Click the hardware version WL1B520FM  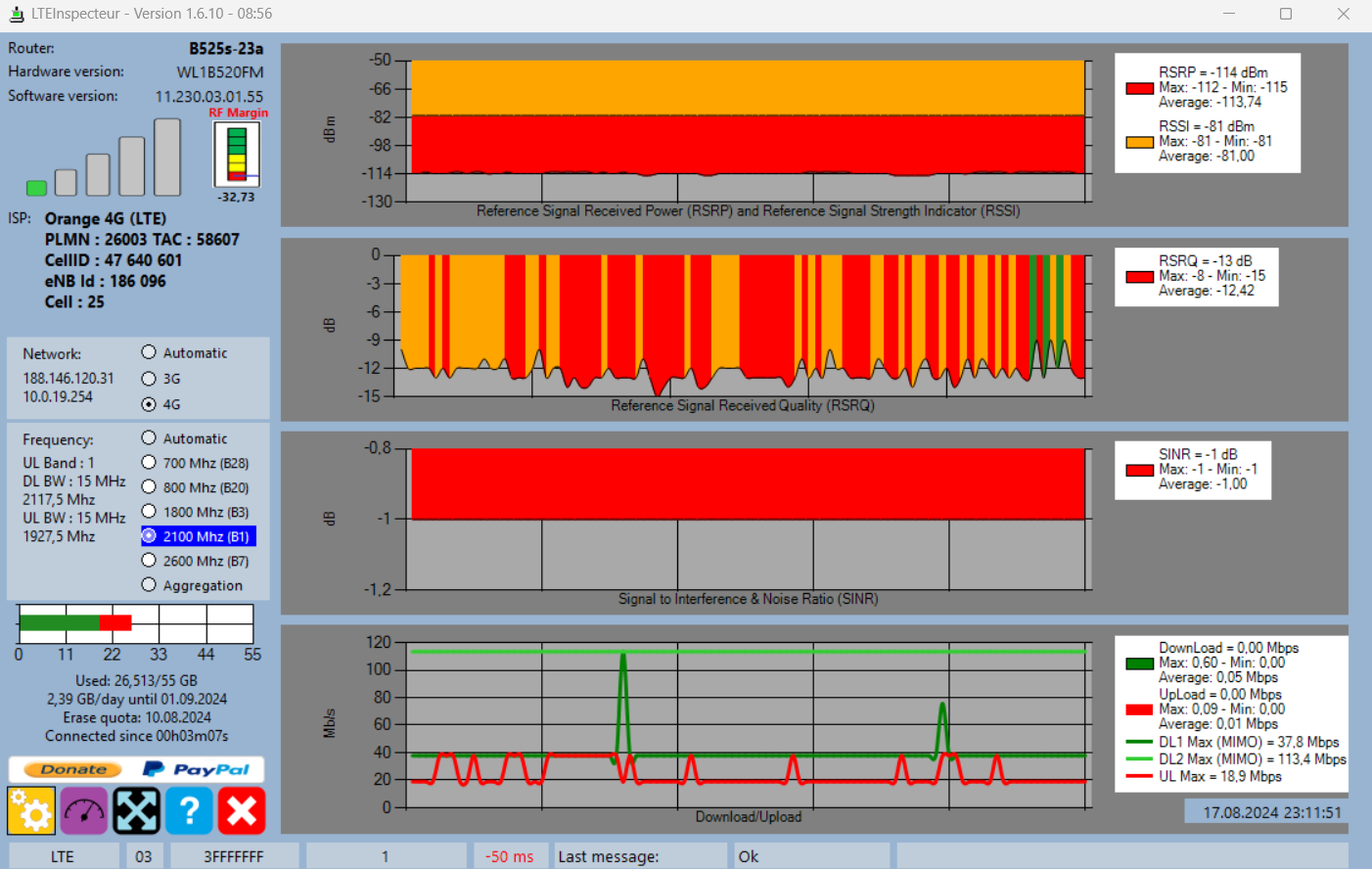[220, 72]
